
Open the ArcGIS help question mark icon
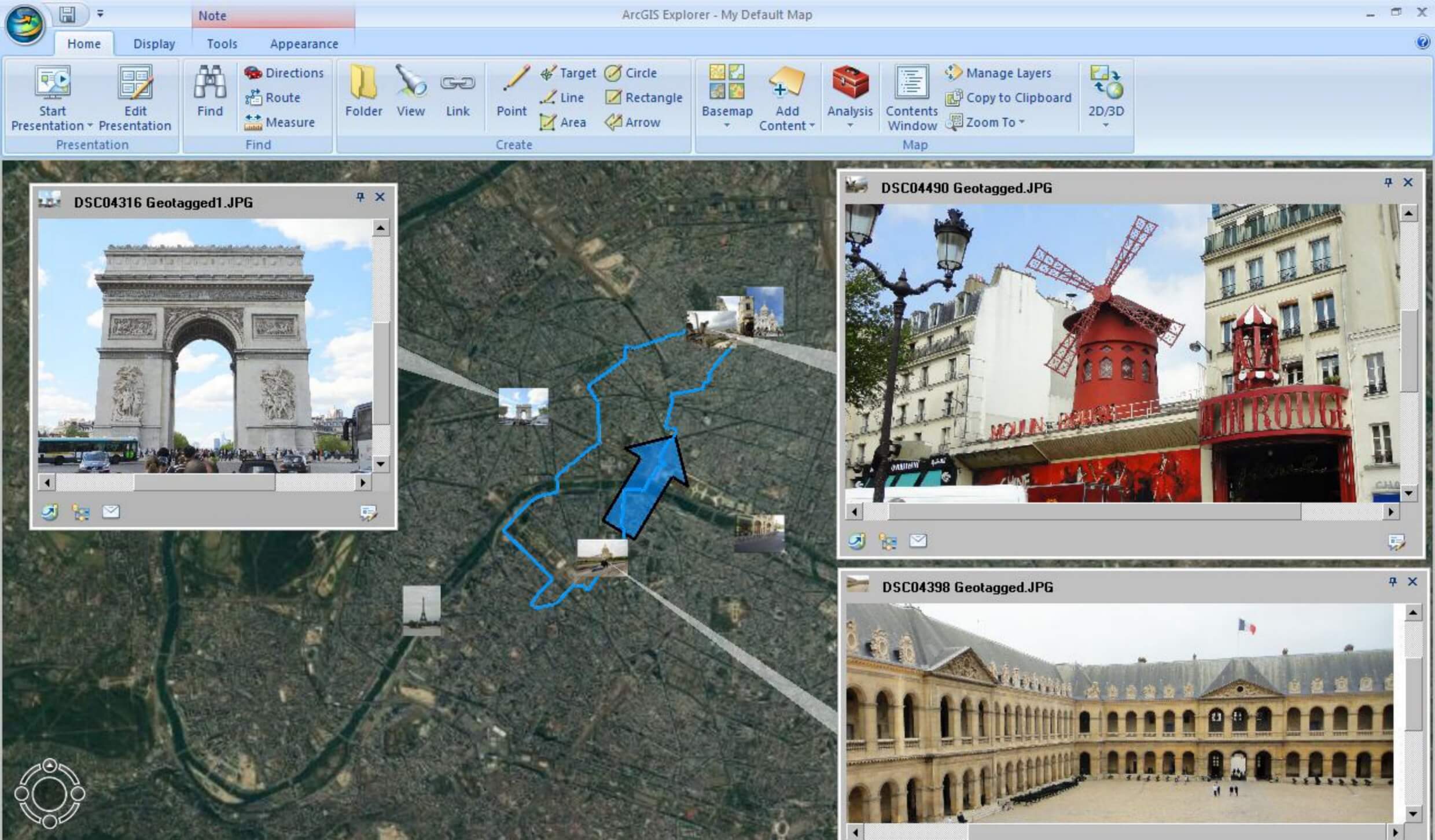click(x=1422, y=42)
